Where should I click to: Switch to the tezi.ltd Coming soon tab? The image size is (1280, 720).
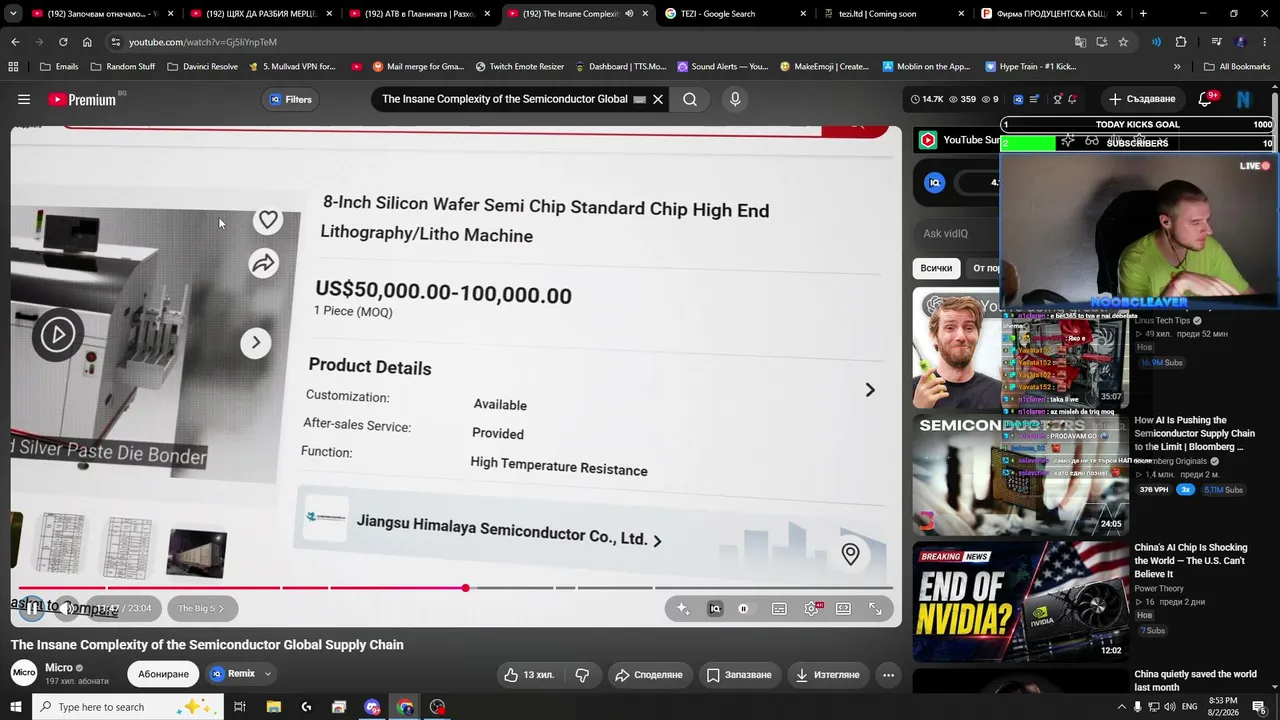click(x=894, y=14)
